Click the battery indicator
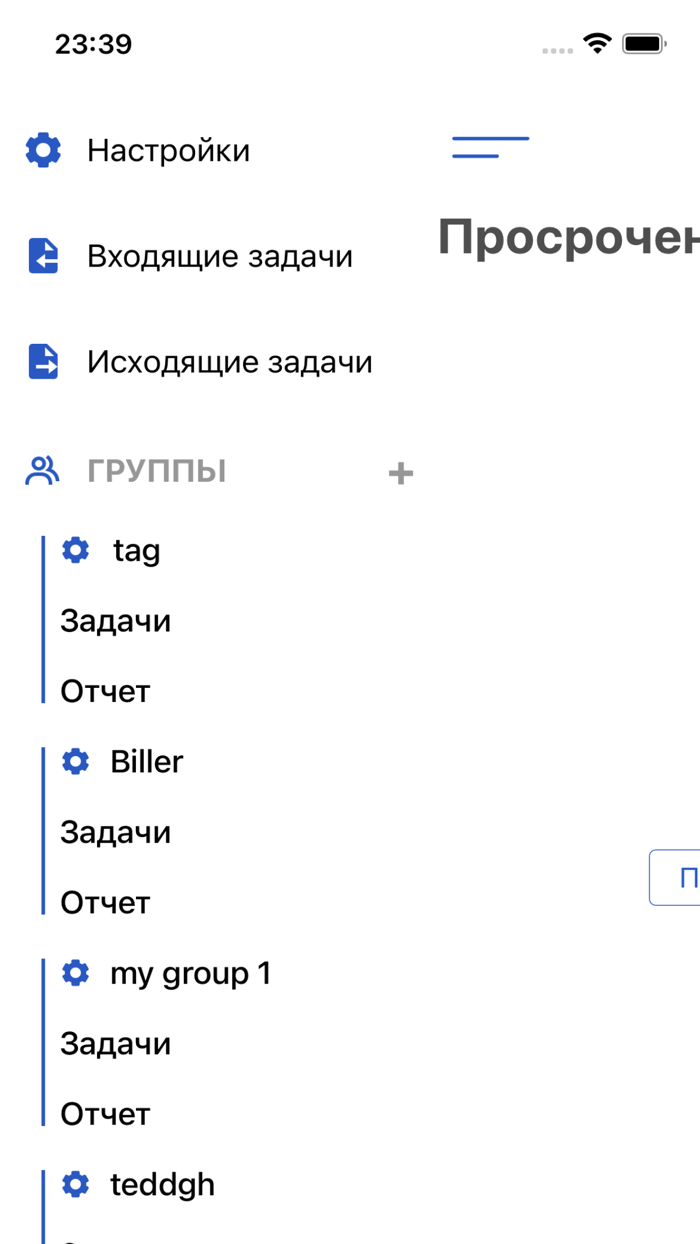This screenshot has width=700, height=1244. click(x=643, y=44)
